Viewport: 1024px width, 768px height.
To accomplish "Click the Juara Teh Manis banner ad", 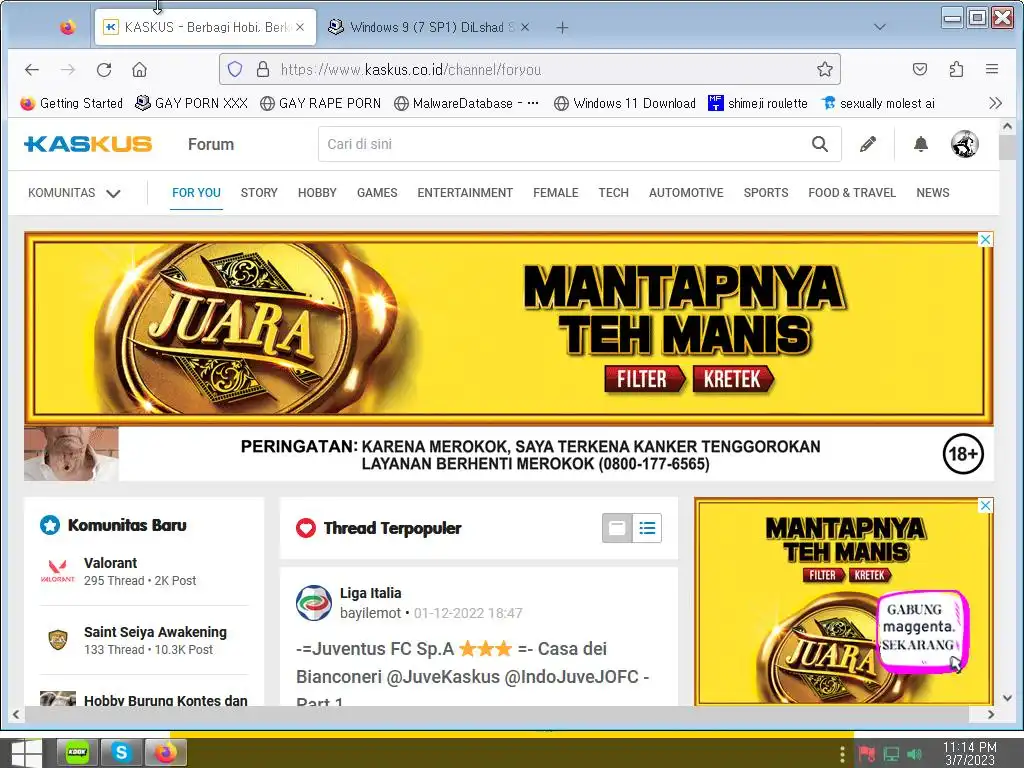I will 509,328.
